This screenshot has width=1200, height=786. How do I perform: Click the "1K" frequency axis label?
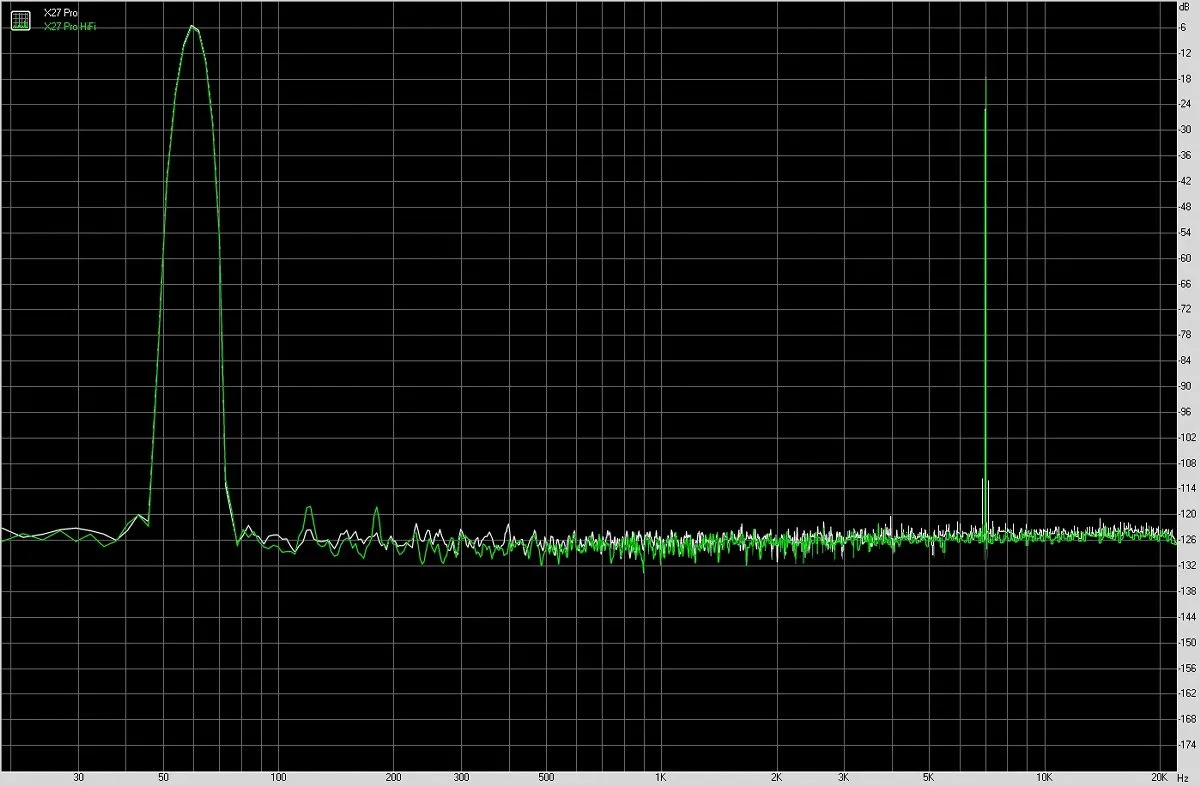click(x=661, y=777)
